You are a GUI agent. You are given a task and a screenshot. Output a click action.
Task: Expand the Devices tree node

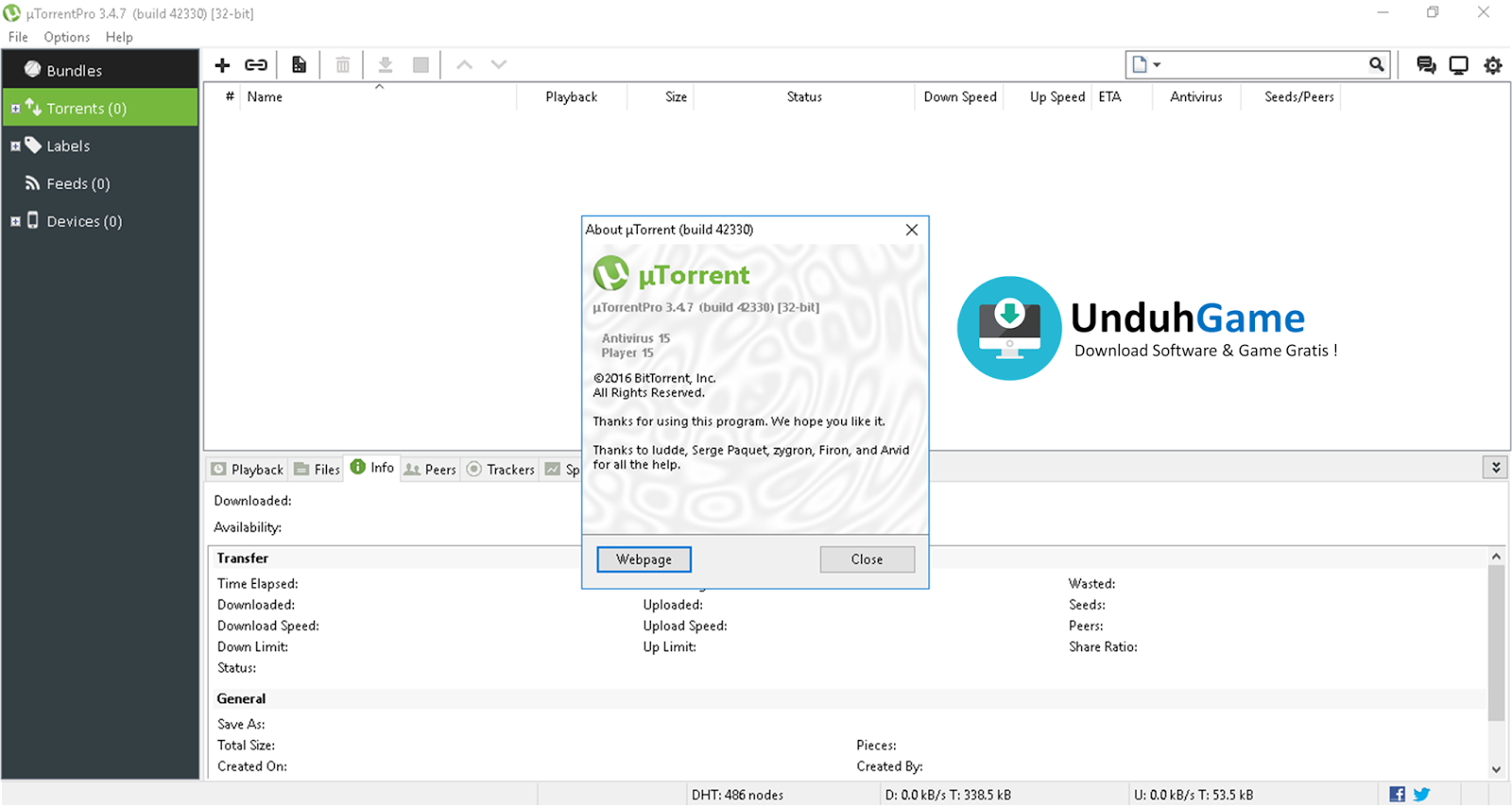point(15,221)
